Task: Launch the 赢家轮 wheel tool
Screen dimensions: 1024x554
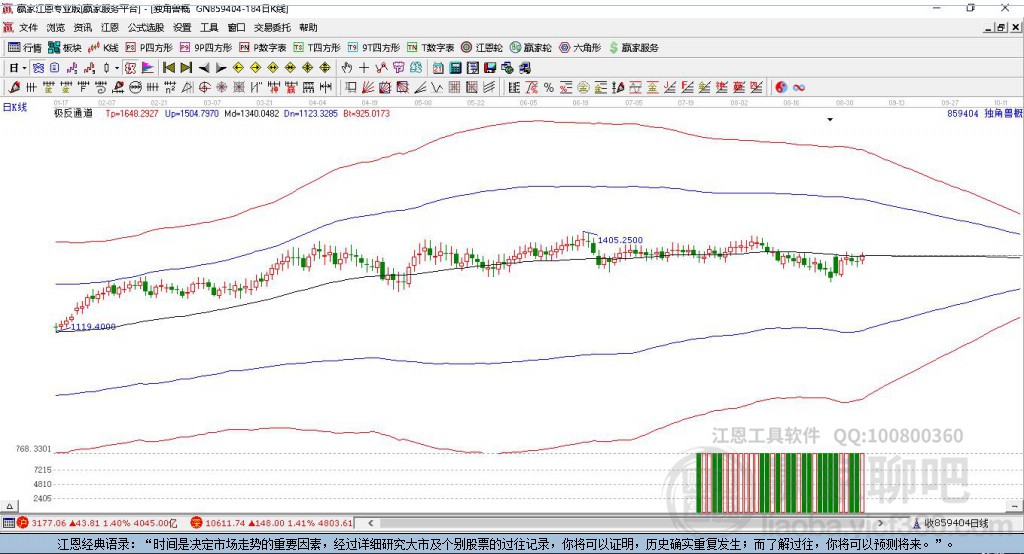Action: pos(531,48)
